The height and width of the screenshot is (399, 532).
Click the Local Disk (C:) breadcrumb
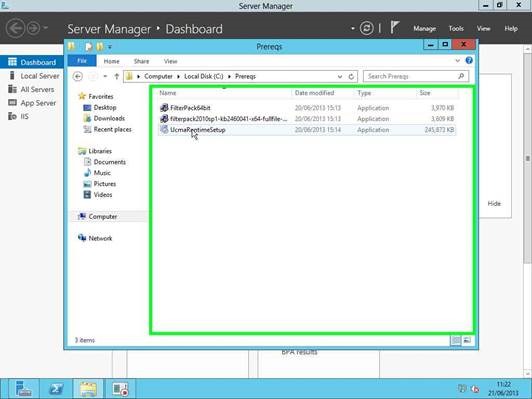point(204,76)
